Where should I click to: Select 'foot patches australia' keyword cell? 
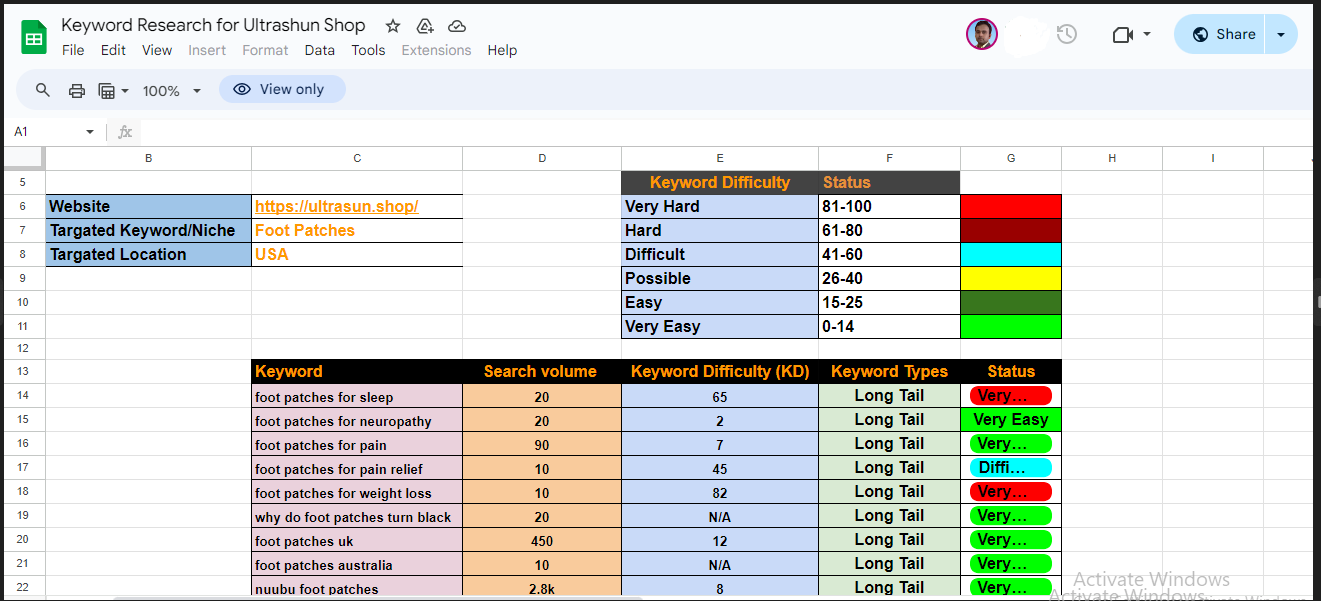[x=357, y=564]
